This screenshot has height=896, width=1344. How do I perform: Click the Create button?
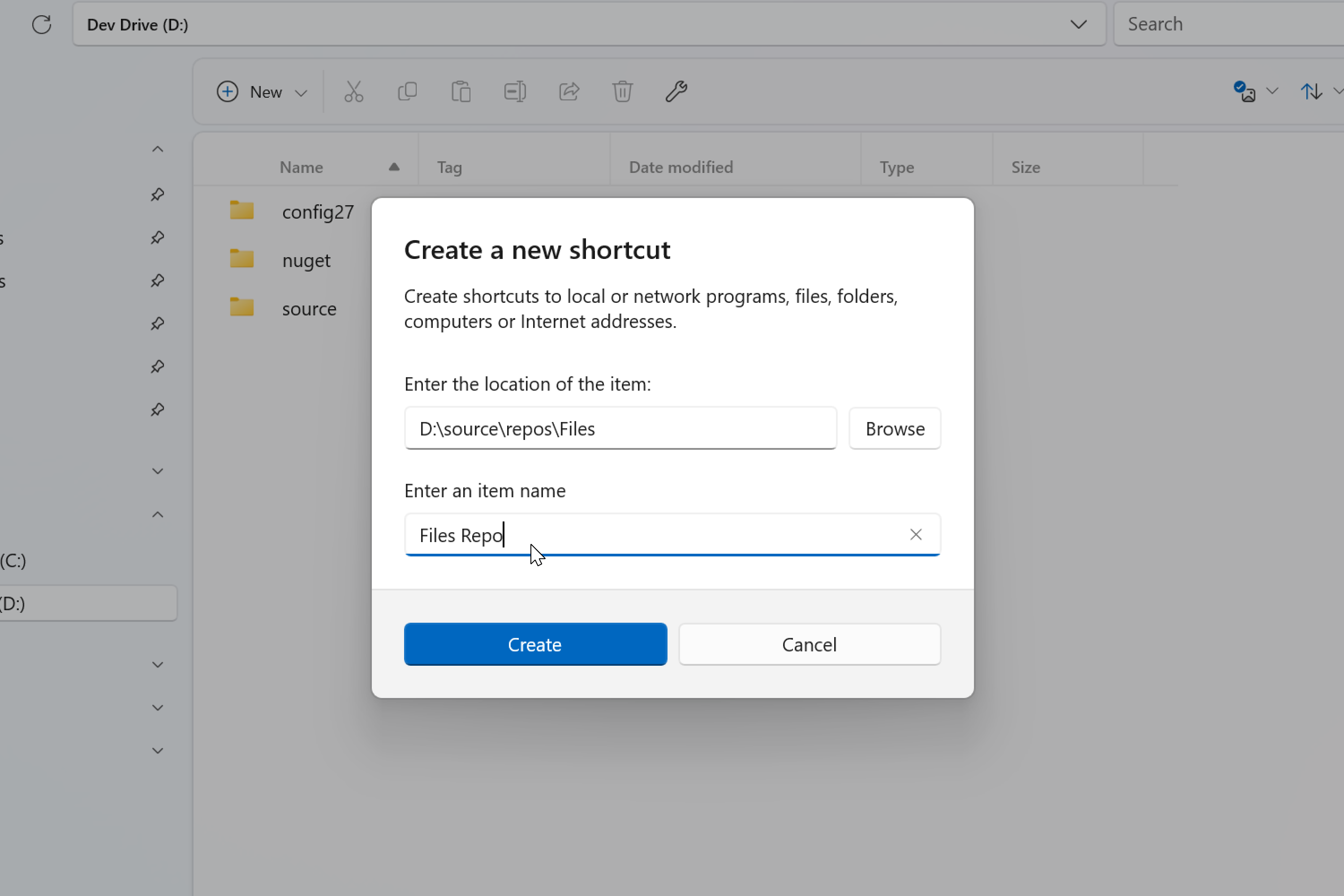[x=535, y=644]
